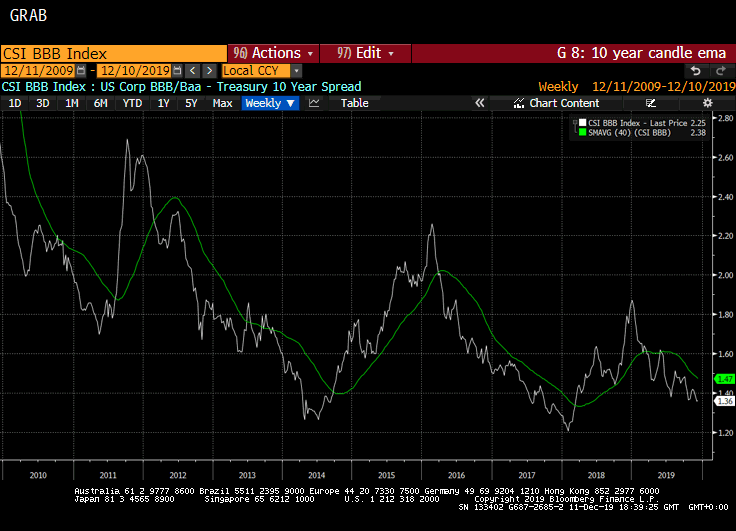The image size is (736, 531).
Task: Select the 1D time range
Action: 15,103
